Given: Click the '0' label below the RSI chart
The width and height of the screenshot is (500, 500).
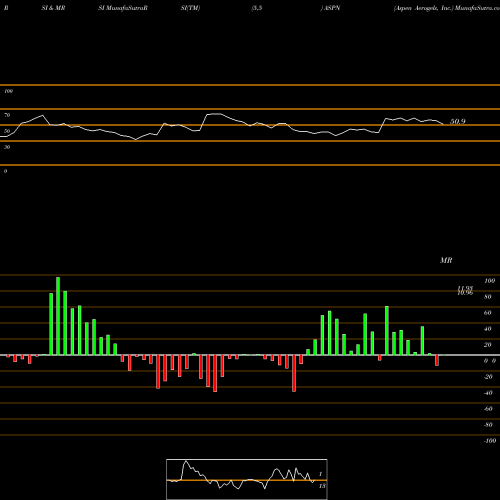Looking at the screenshot, I should click(5, 171).
